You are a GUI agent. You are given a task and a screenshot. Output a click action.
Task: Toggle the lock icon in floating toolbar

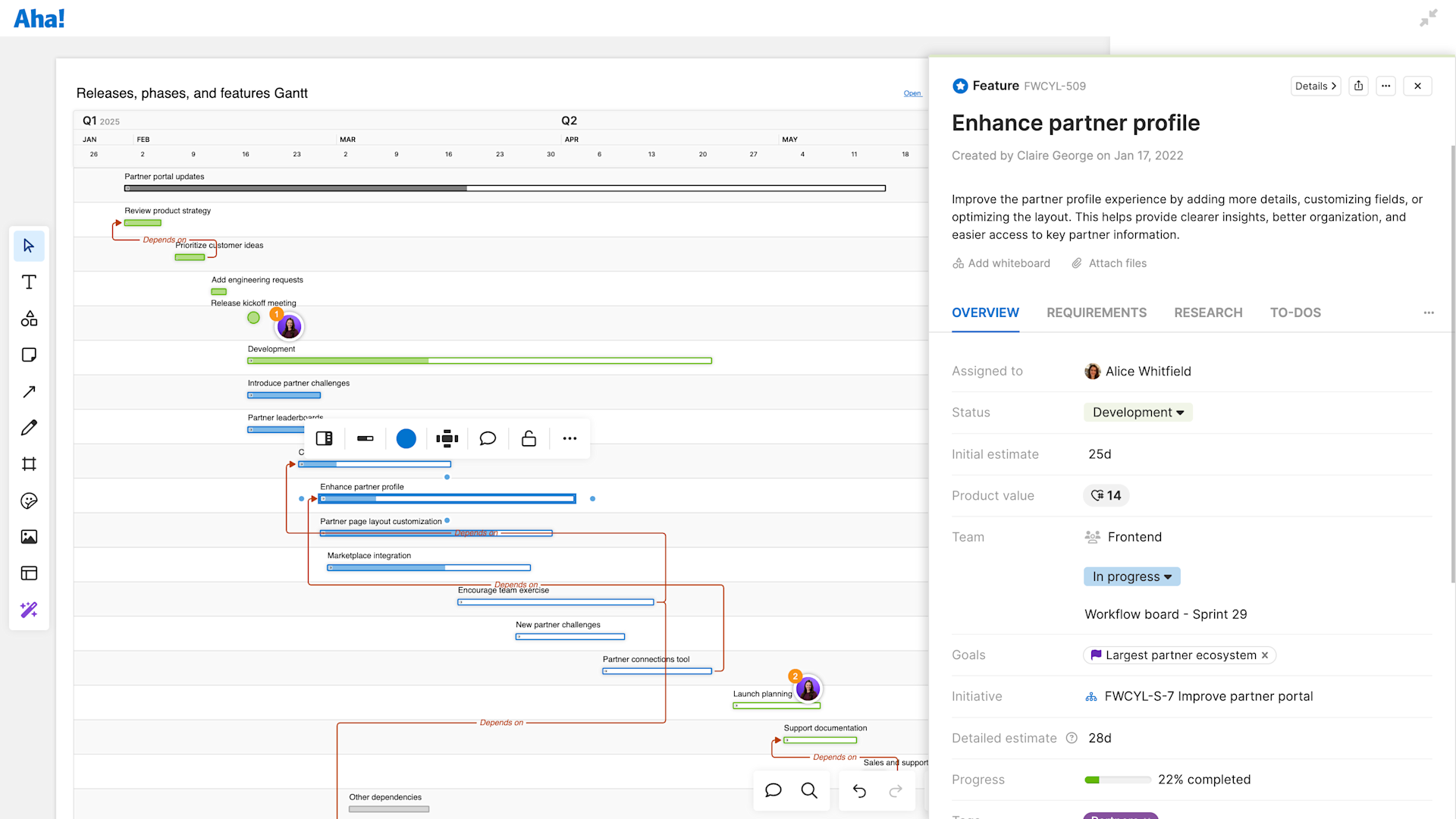tap(529, 438)
